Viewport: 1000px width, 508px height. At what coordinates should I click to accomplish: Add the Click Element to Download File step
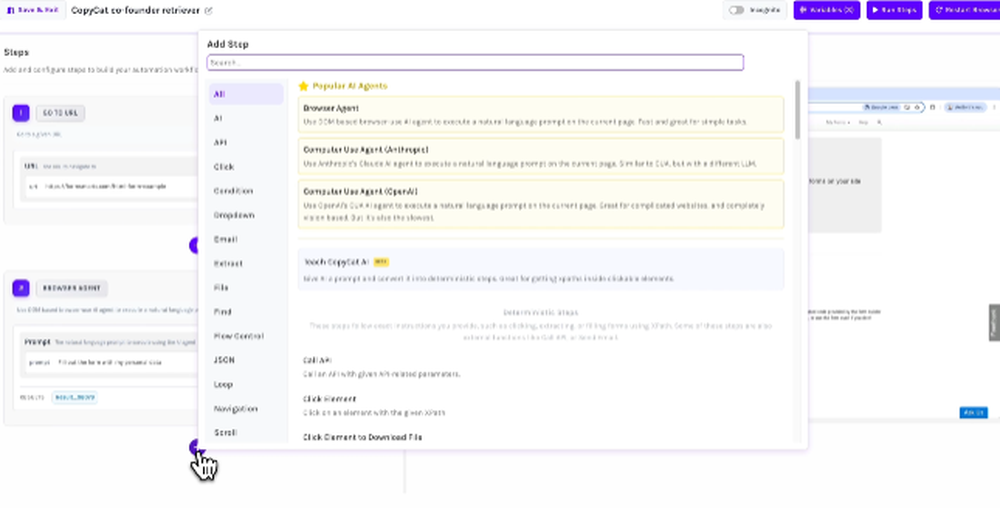(x=541, y=437)
